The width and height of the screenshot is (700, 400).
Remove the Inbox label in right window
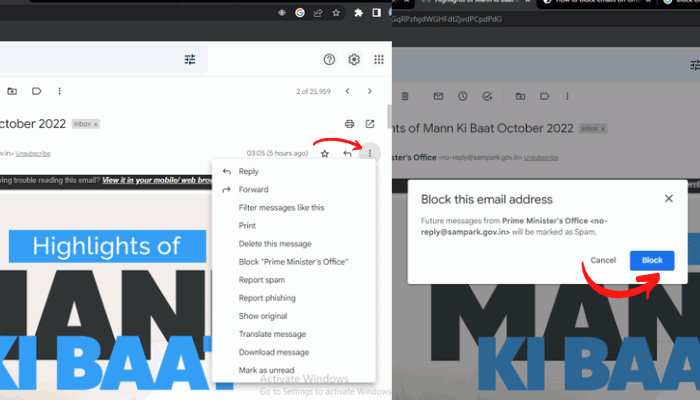[603, 129]
